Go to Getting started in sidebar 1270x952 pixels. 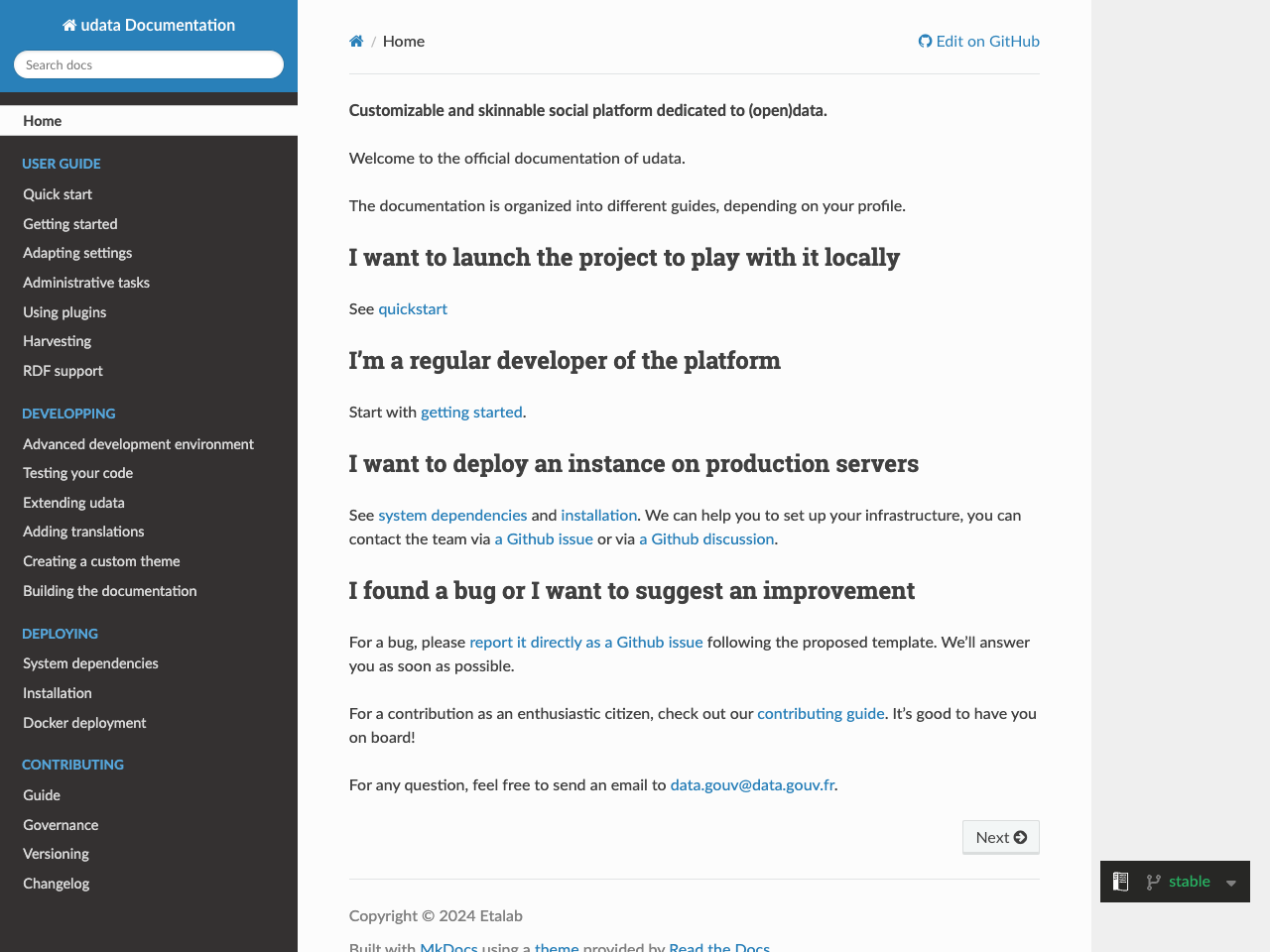pos(149,224)
